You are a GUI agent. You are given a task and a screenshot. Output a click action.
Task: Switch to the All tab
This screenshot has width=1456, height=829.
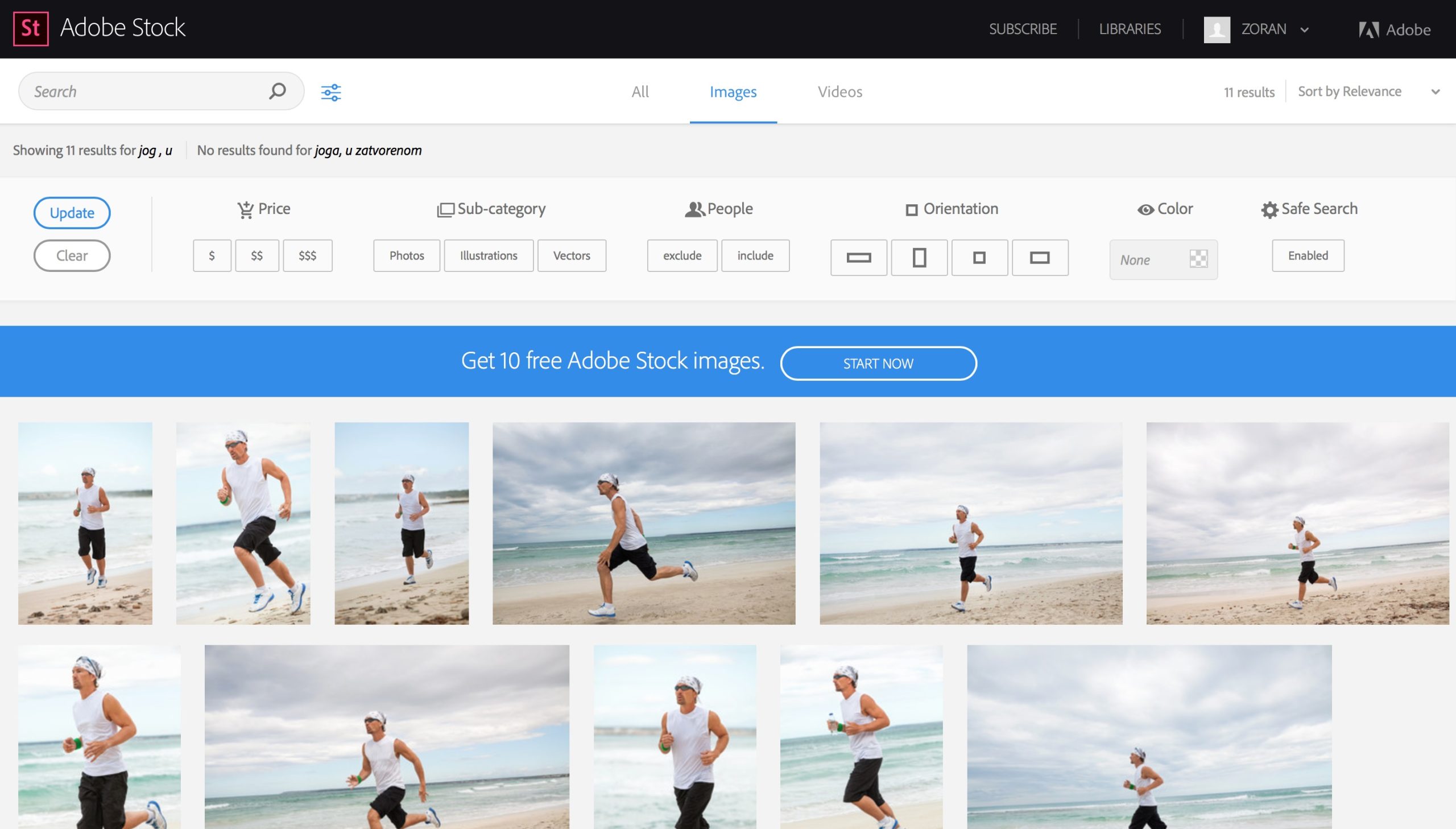(639, 92)
